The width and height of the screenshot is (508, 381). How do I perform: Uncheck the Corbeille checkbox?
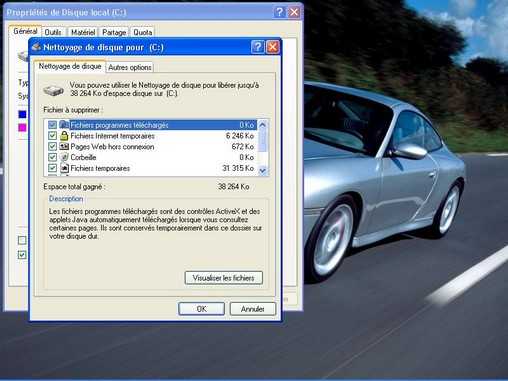pyautogui.click(x=52, y=157)
